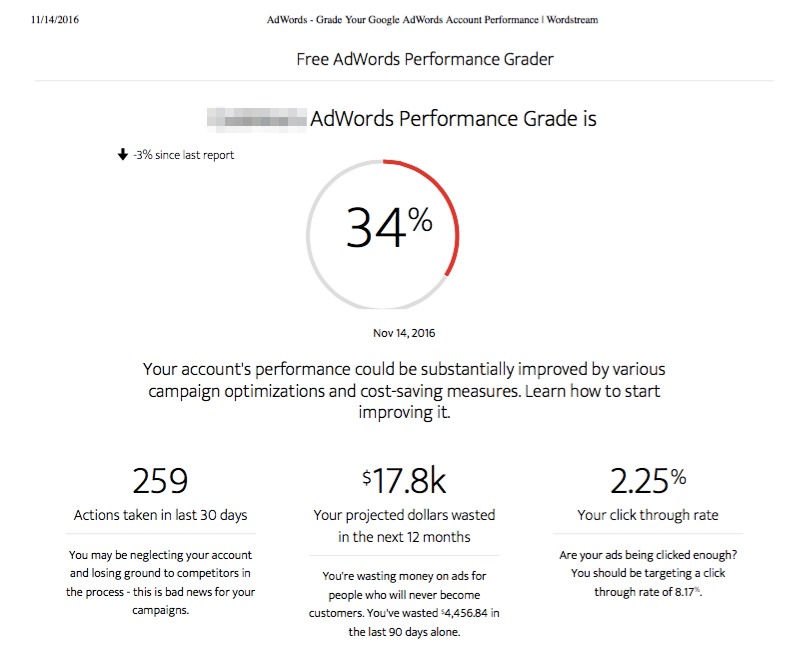Click the 34% score number
This screenshot has height=667, width=811.
click(389, 228)
